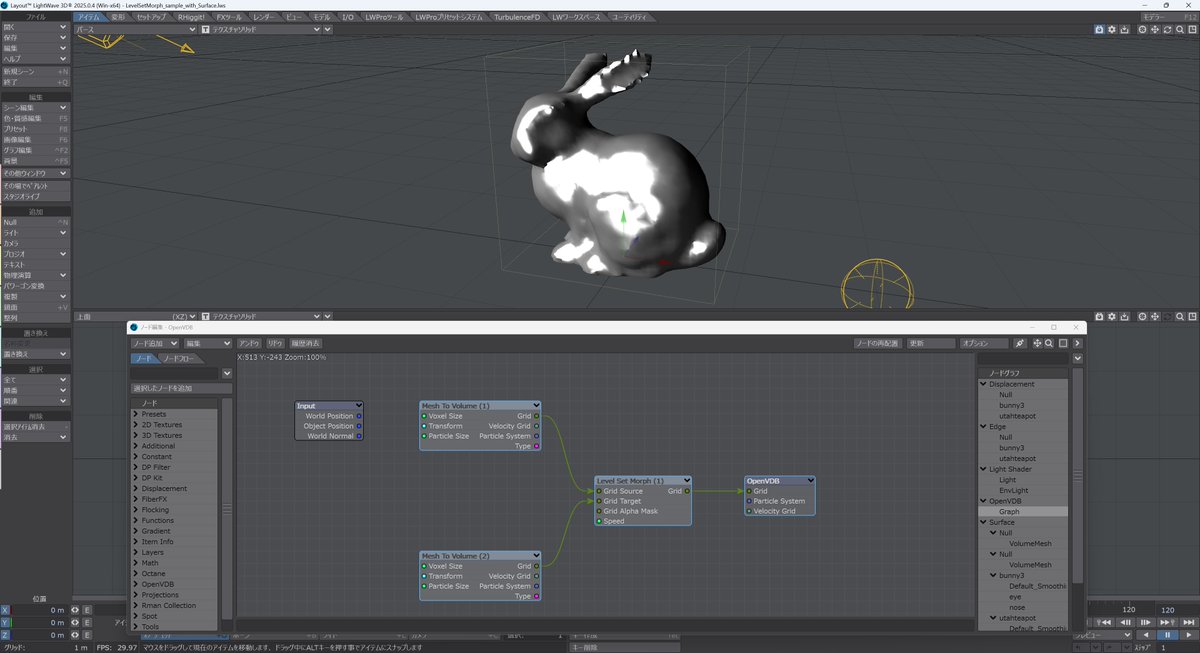Click the lower viewport download-arrow icon

[x=1124, y=316]
